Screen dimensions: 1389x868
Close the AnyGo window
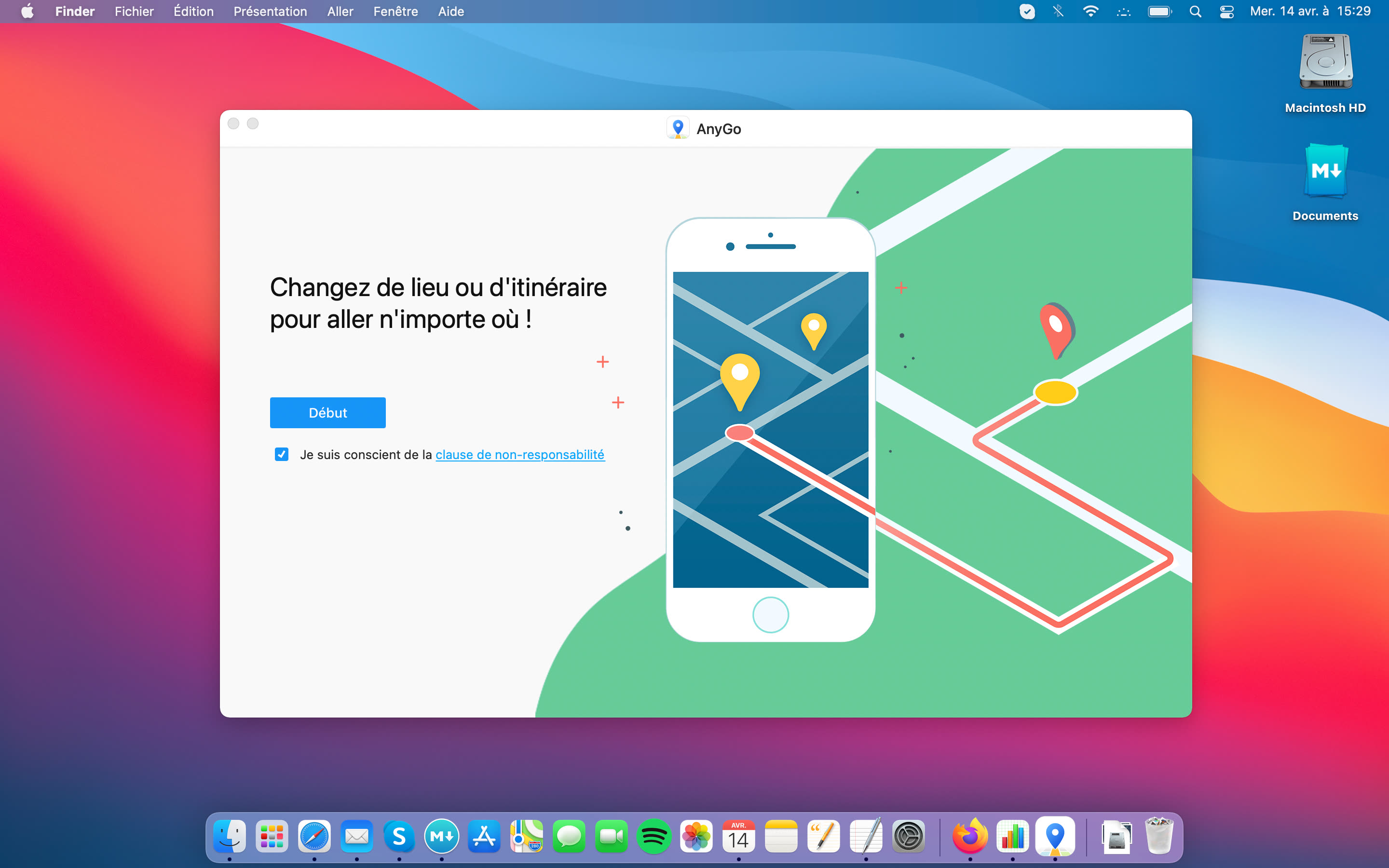(233, 123)
